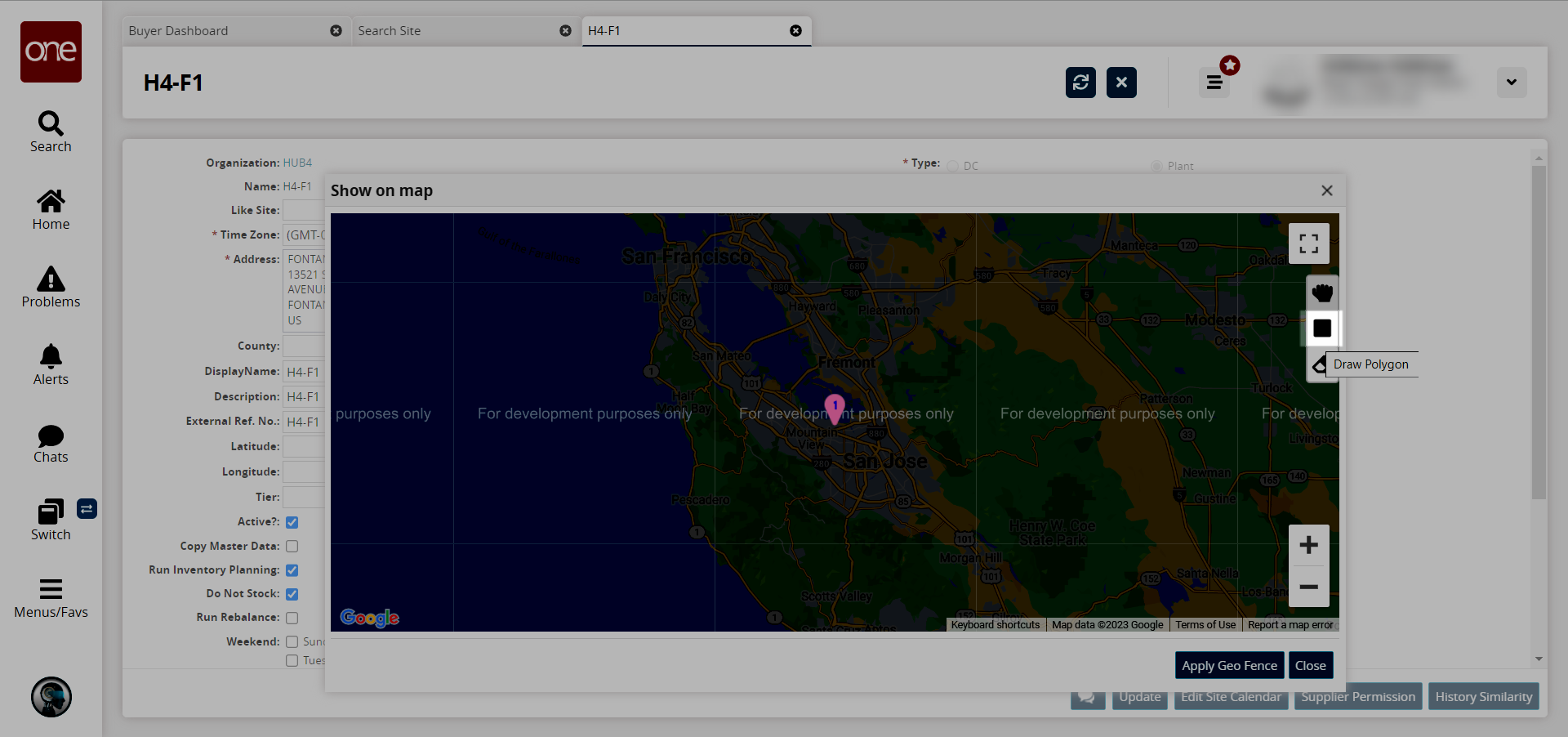This screenshot has height=737, width=1568.
Task: Open Chats from the sidebar
Action: (x=51, y=444)
